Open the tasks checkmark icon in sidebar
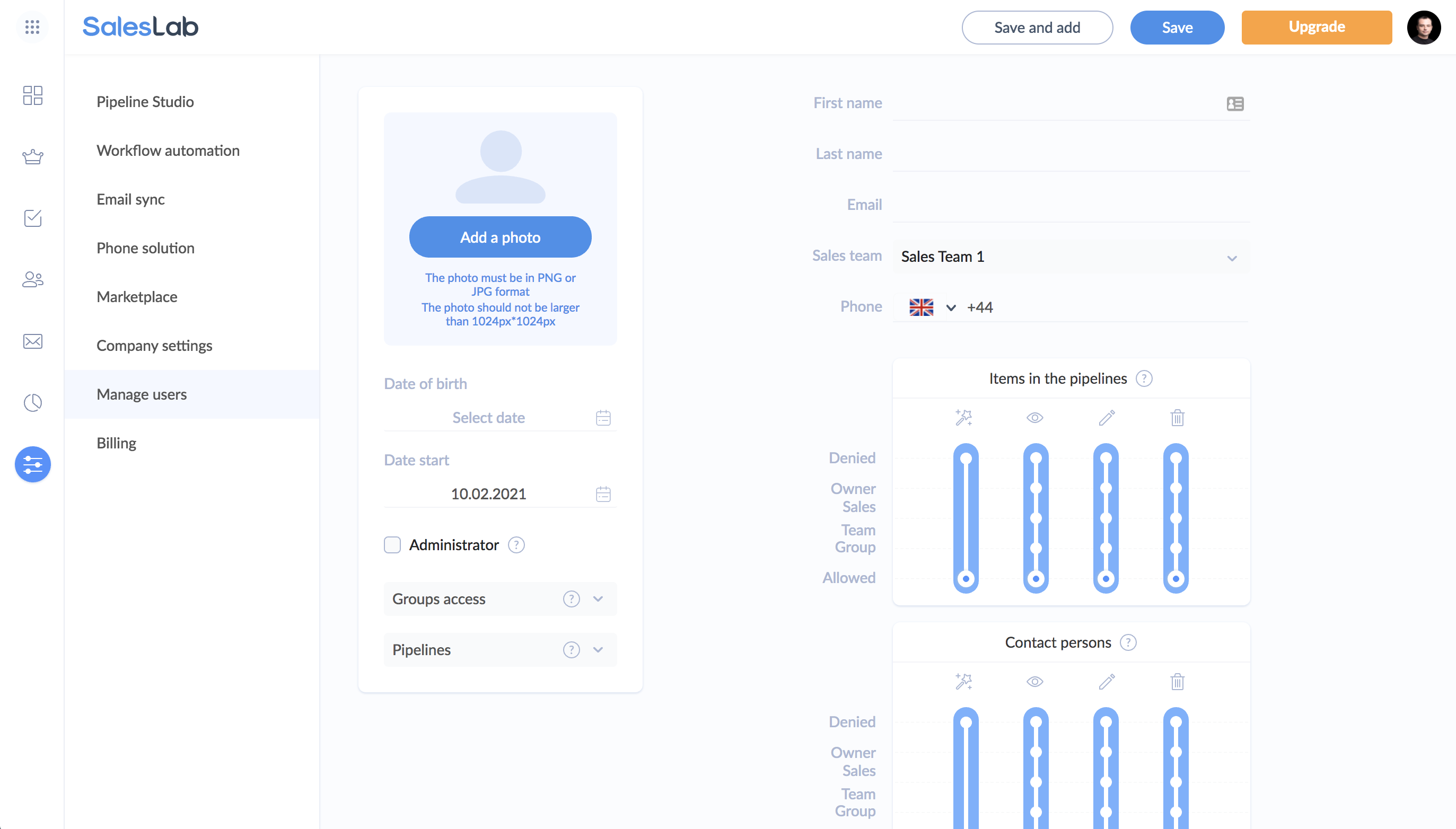1456x829 pixels. click(x=32, y=218)
